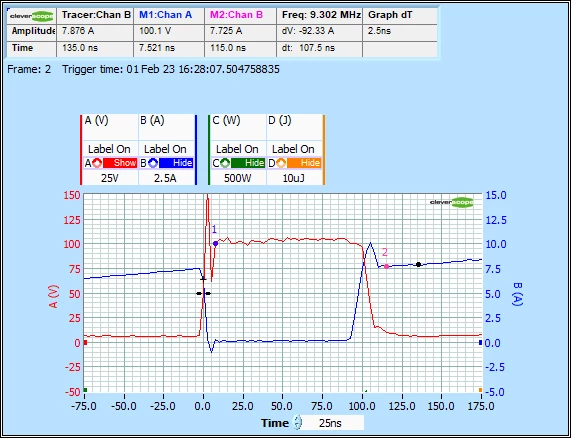Select the 500W scale of channel C
Screen dimensions: 571x438
[x=237, y=178]
